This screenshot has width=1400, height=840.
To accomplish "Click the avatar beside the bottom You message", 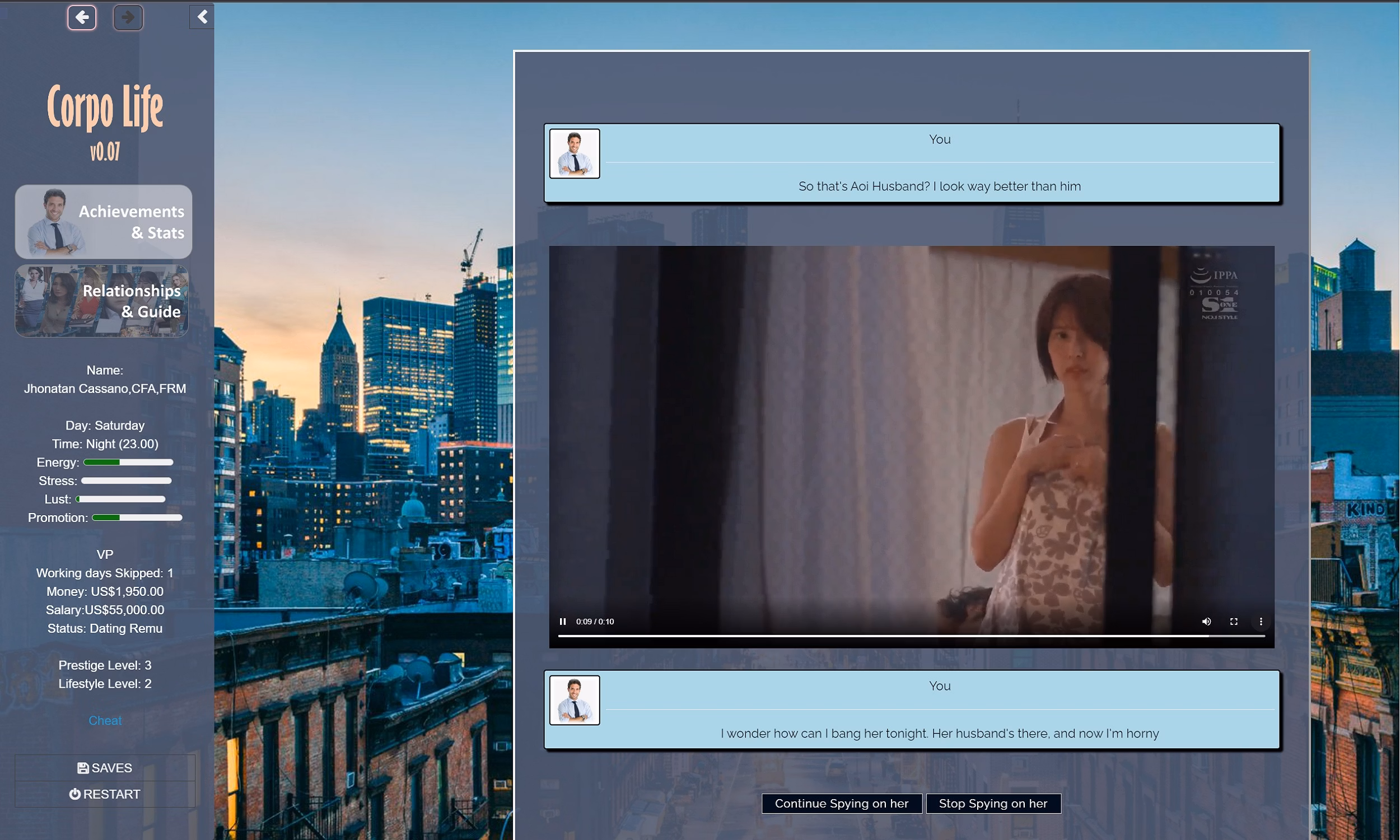I will coord(575,700).
